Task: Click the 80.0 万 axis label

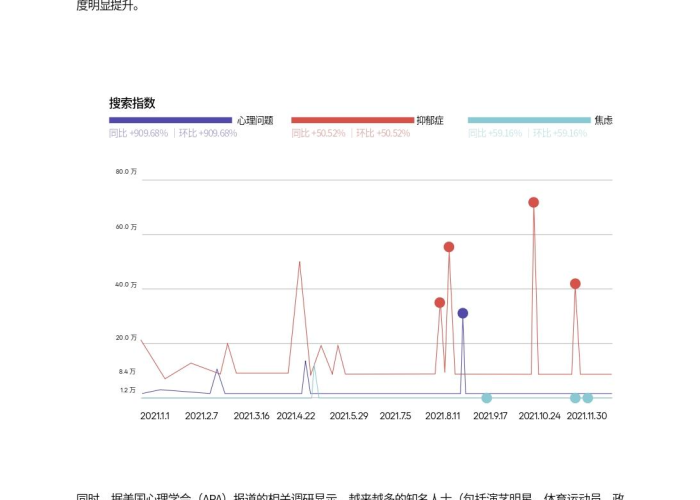Action: [x=126, y=171]
